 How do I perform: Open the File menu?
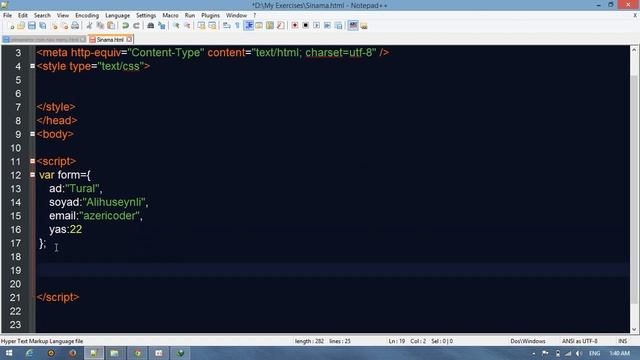[x=7, y=16]
